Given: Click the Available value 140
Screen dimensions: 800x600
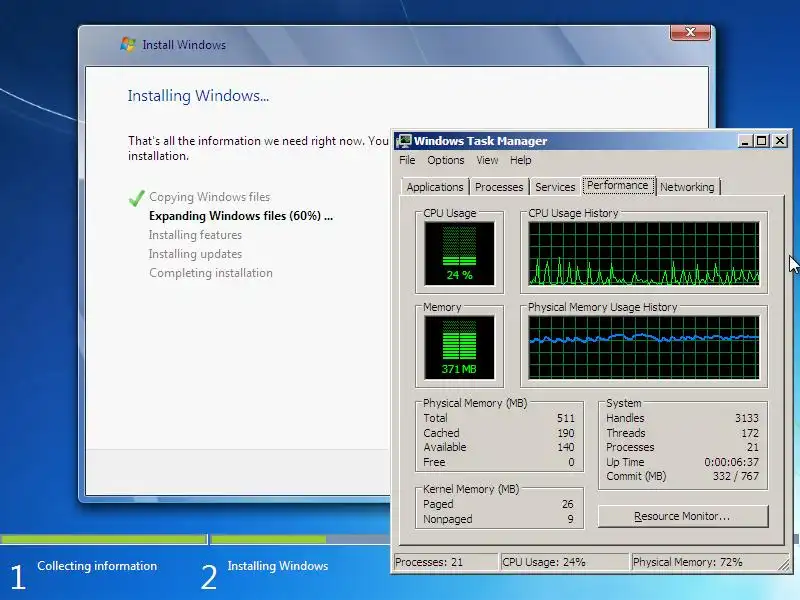Looking at the screenshot, I should click(x=566, y=447).
